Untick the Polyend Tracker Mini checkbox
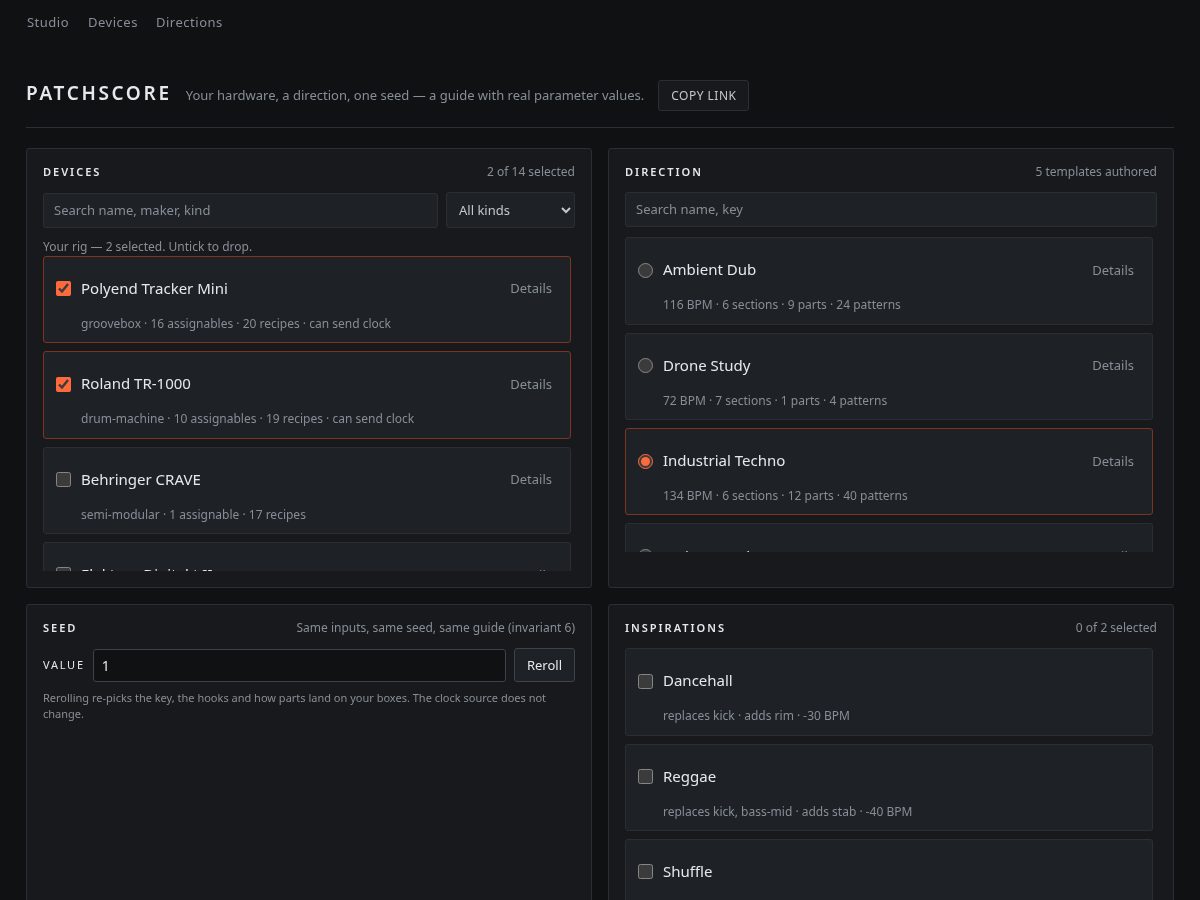1200x900 pixels. (64, 289)
